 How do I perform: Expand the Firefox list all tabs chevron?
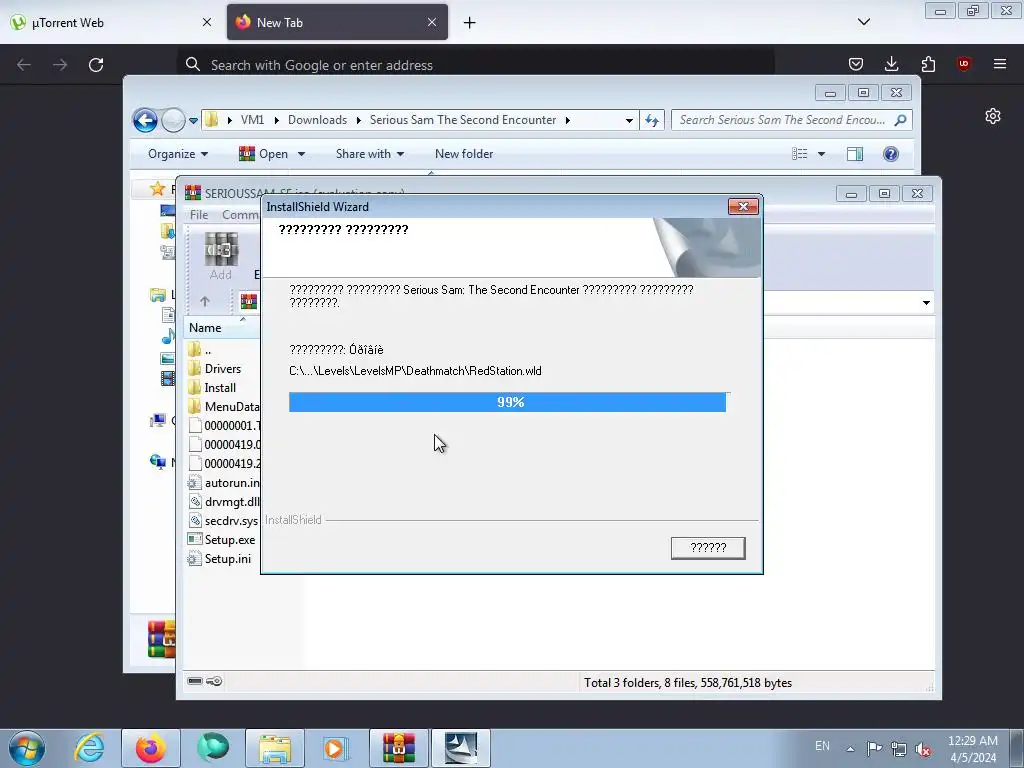864,22
